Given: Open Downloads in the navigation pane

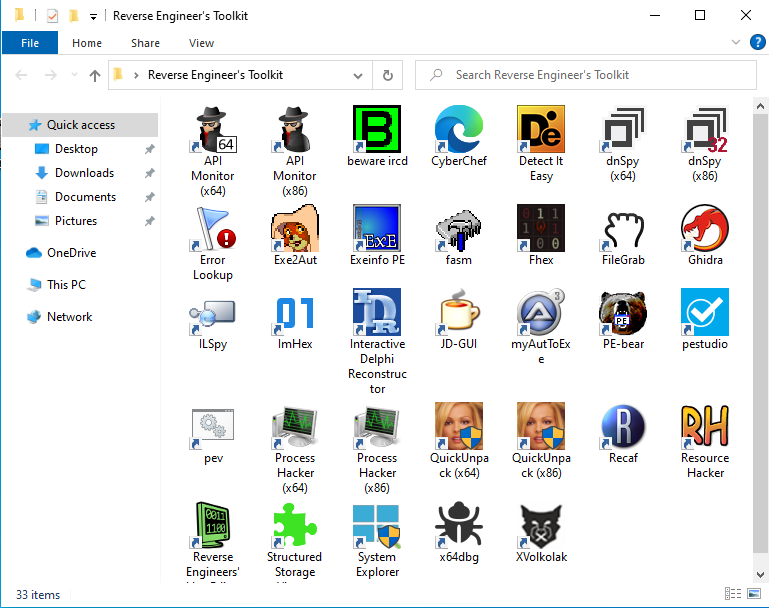Looking at the screenshot, I should (x=84, y=173).
